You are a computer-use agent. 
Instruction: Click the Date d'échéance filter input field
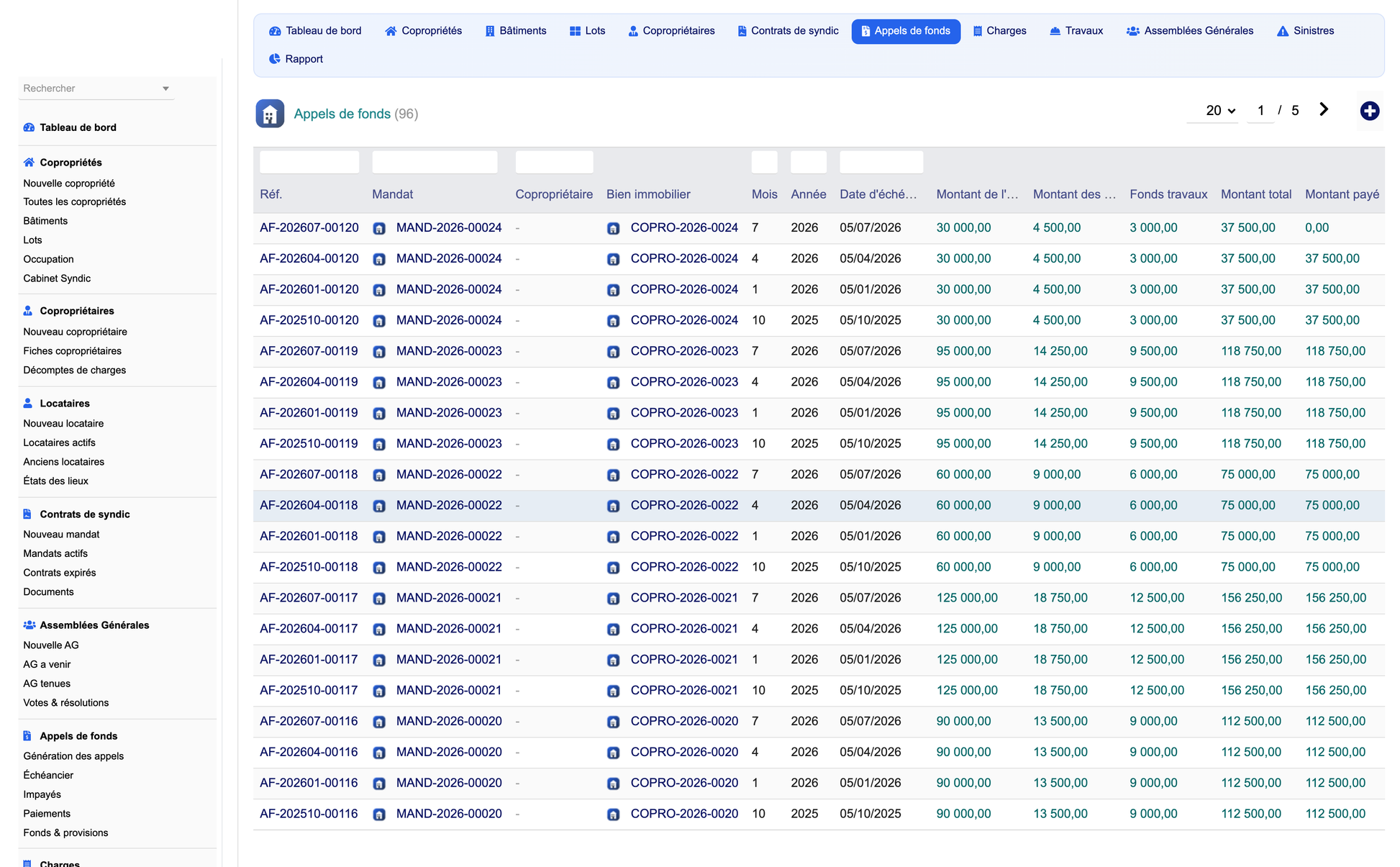tap(881, 162)
